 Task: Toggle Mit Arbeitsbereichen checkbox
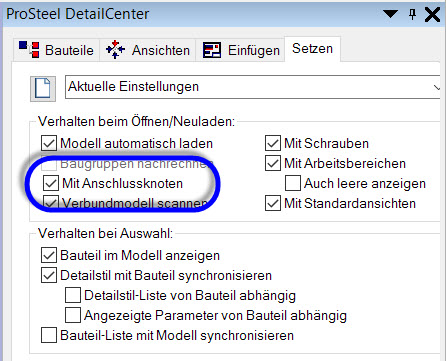click(273, 163)
